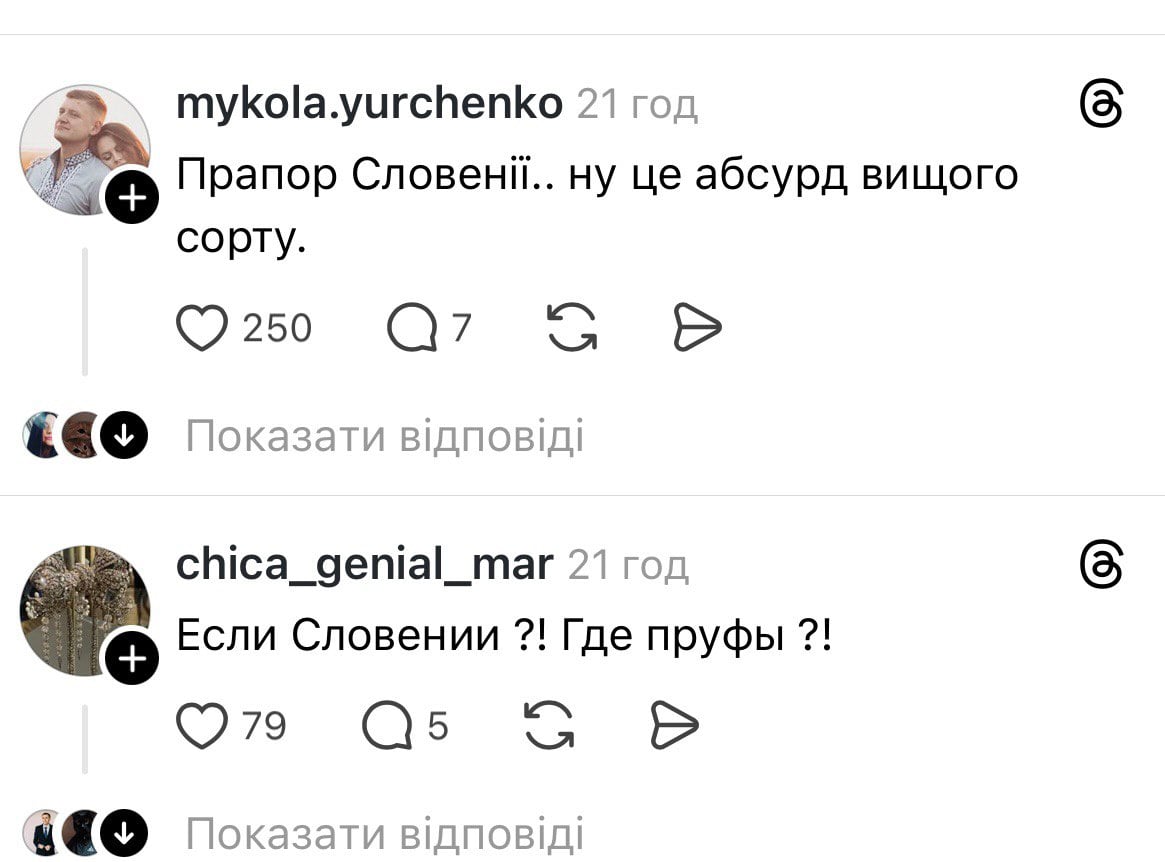
Task: Open chica_genial_mar username profile link
Action: pos(364,565)
